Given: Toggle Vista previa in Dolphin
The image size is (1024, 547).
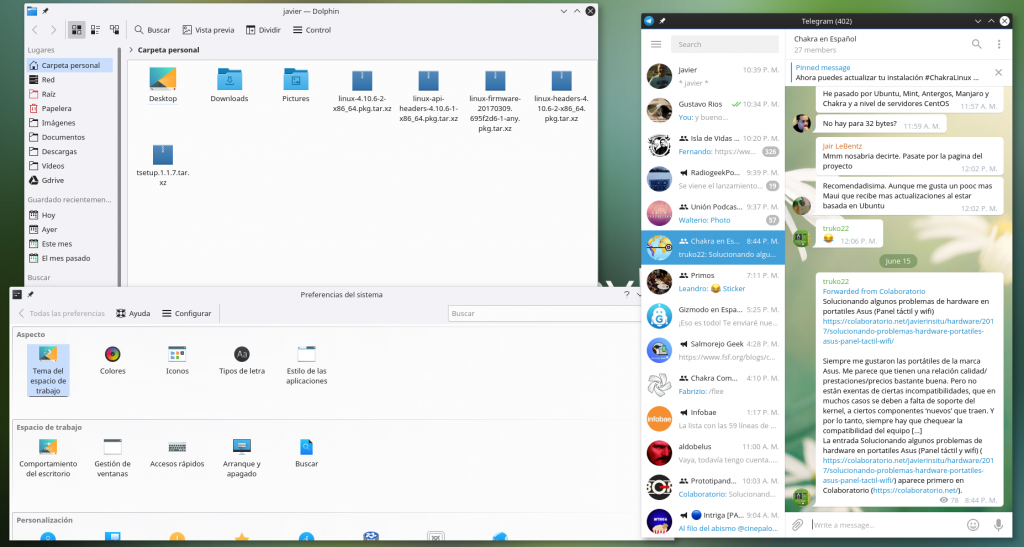Looking at the screenshot, I should coord(208,30).
